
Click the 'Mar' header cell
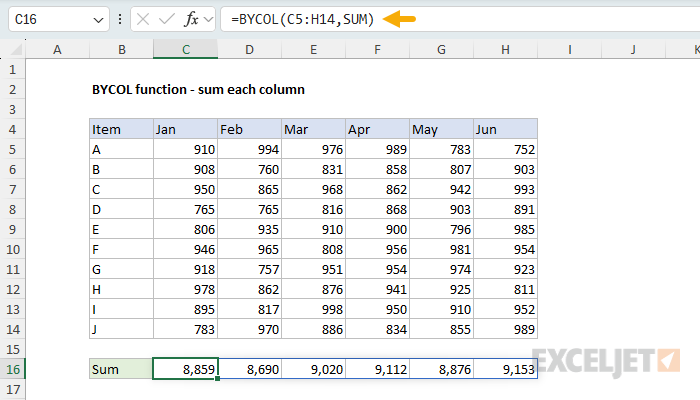(x=313, y=129)
